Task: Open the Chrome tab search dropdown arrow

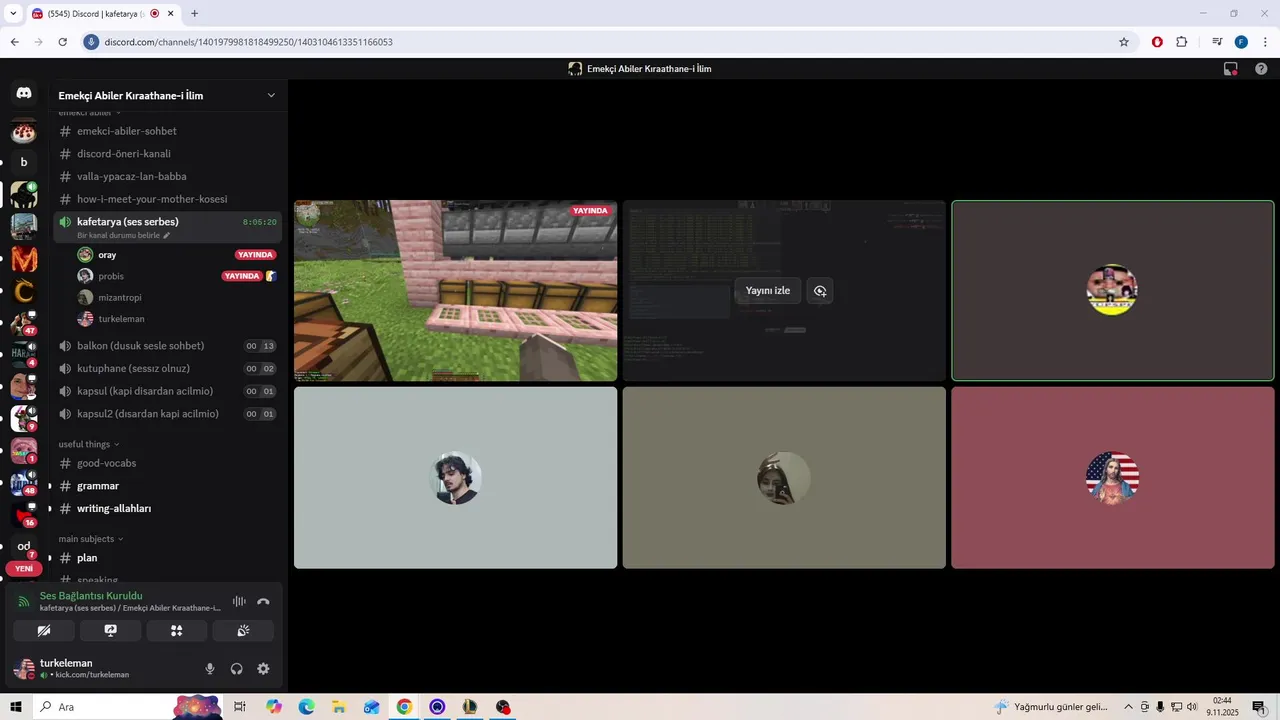Action: (x=13, y=14)
